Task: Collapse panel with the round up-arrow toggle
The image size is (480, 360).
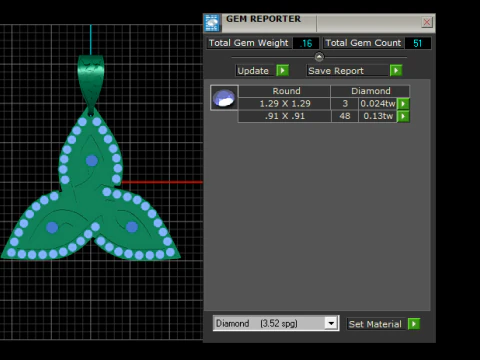Action: [319, 57]
